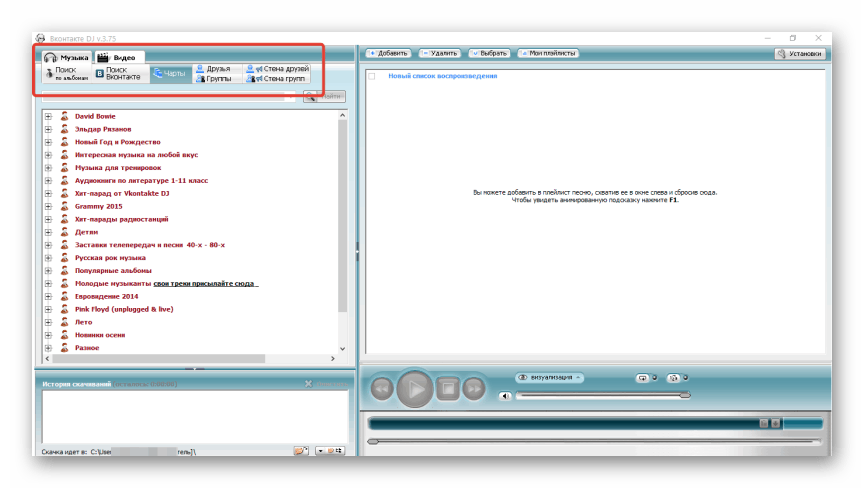864x488 pixels.
Task: Click the Удалить button
Action: tap(439, 53)
